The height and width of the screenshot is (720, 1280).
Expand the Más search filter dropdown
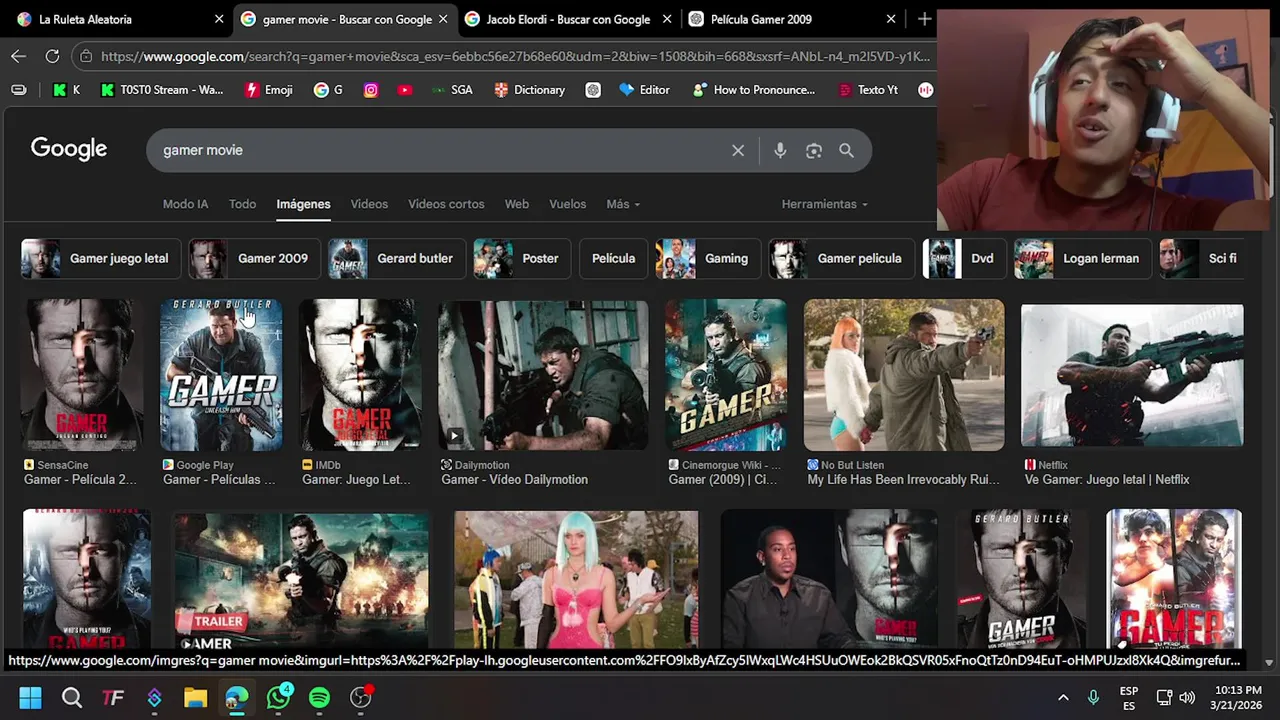coord(623,204)
